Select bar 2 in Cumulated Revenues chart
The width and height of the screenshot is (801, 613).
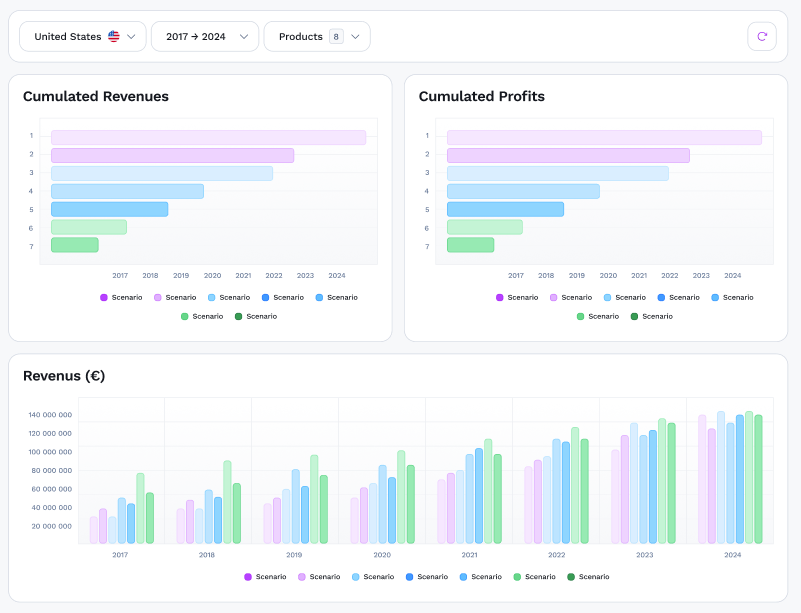pyautogui.click(x=173, y=155)
